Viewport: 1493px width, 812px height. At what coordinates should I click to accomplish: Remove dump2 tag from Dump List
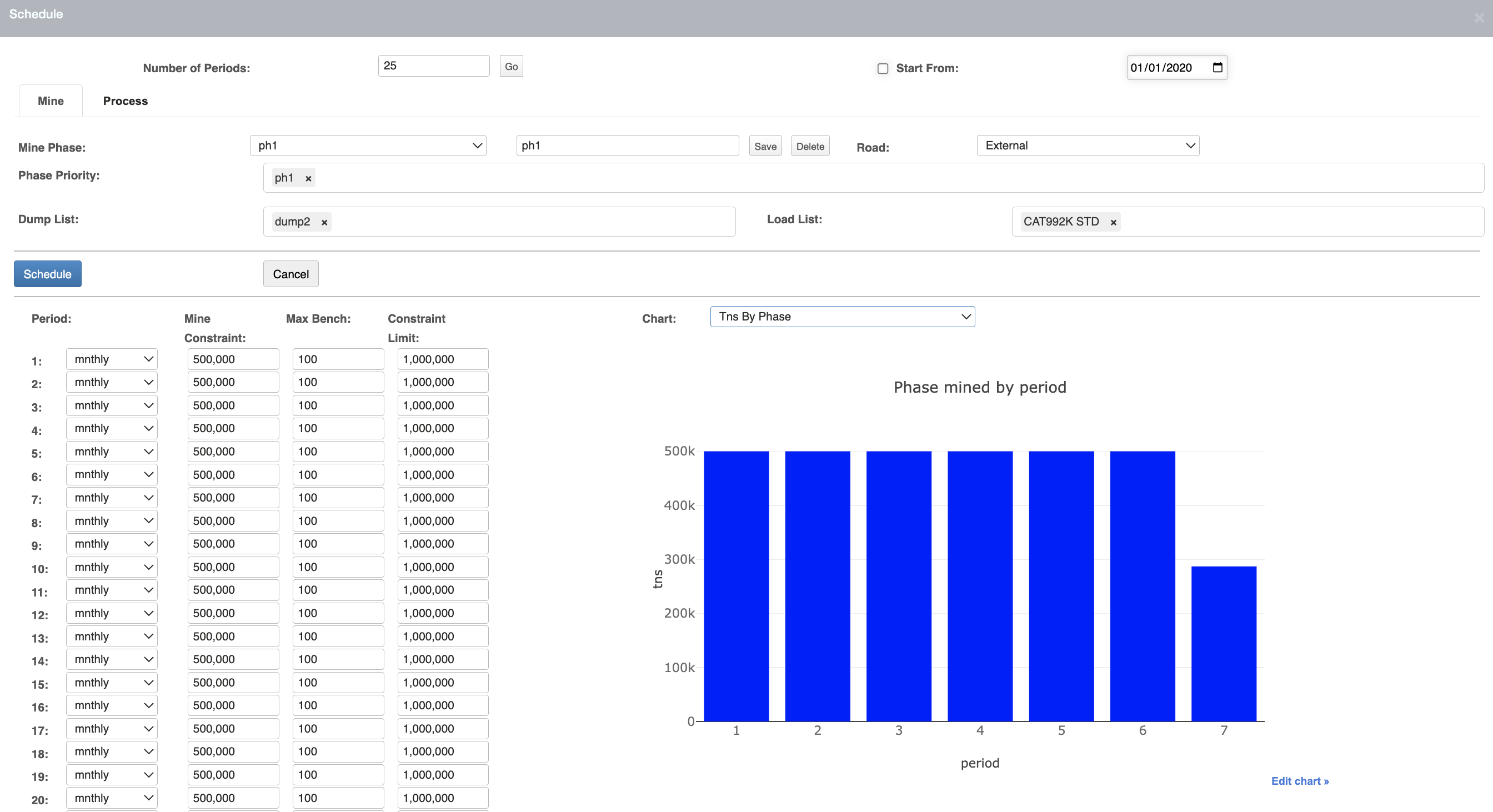324,223
